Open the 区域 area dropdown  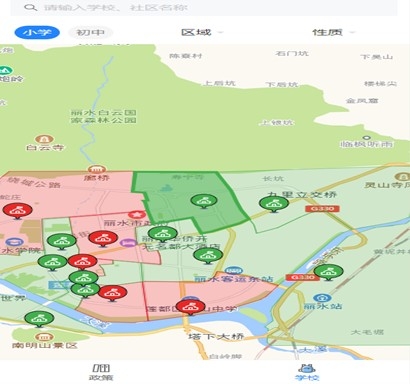[201, 32]
